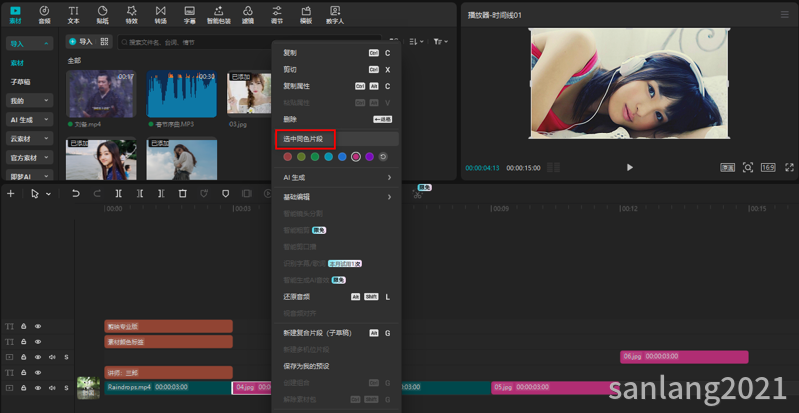The image size is (799, 413).
Task: Expand the 我的 sidebar dropdown
Action: click(30, 101)
